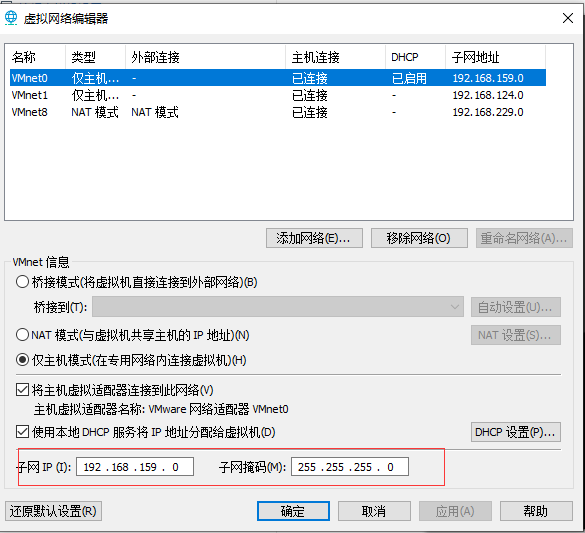This screenshot has height=533, width=585.
Task: Click 还原默认设置(R) button
Action: click(x=53, y=511)
